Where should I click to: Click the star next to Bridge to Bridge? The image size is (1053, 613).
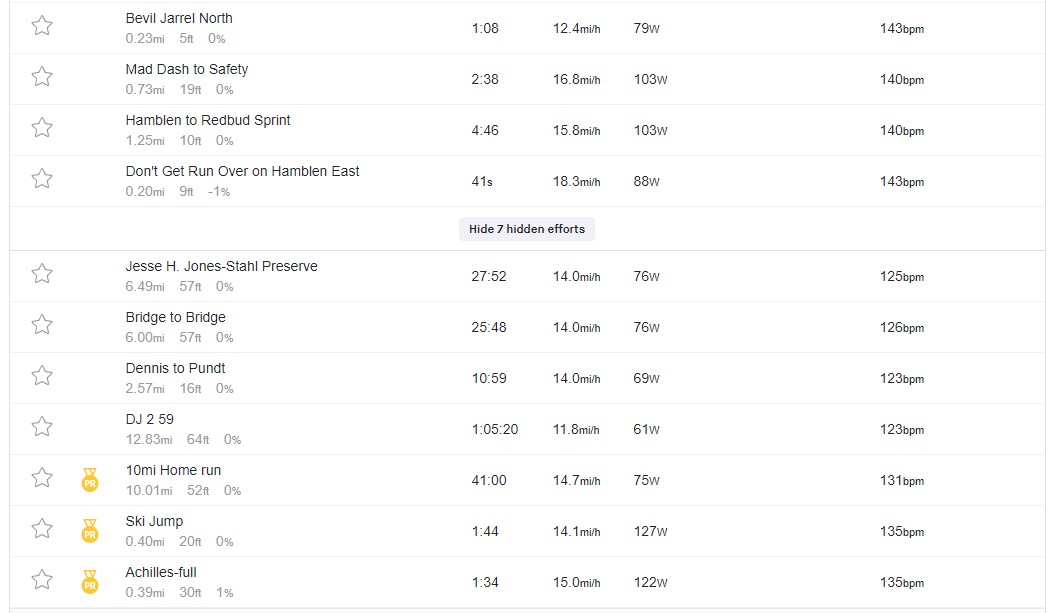pyautogui.click(x=42, y=325)
